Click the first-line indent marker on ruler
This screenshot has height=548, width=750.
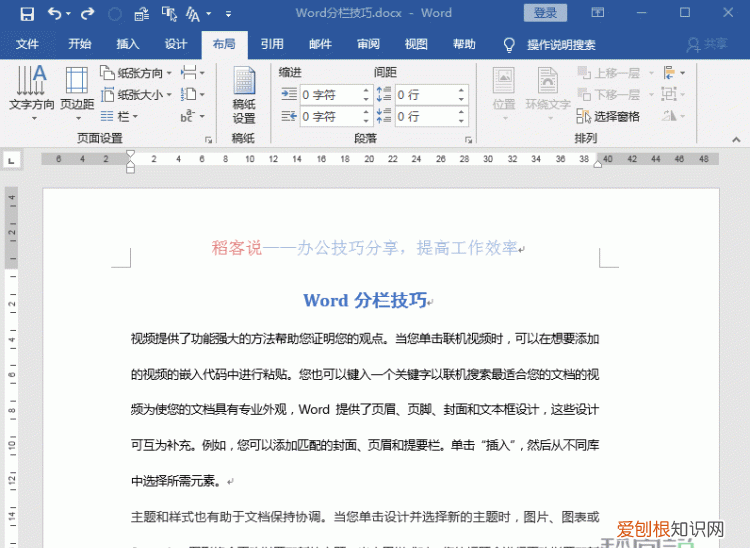pos(130,154)
